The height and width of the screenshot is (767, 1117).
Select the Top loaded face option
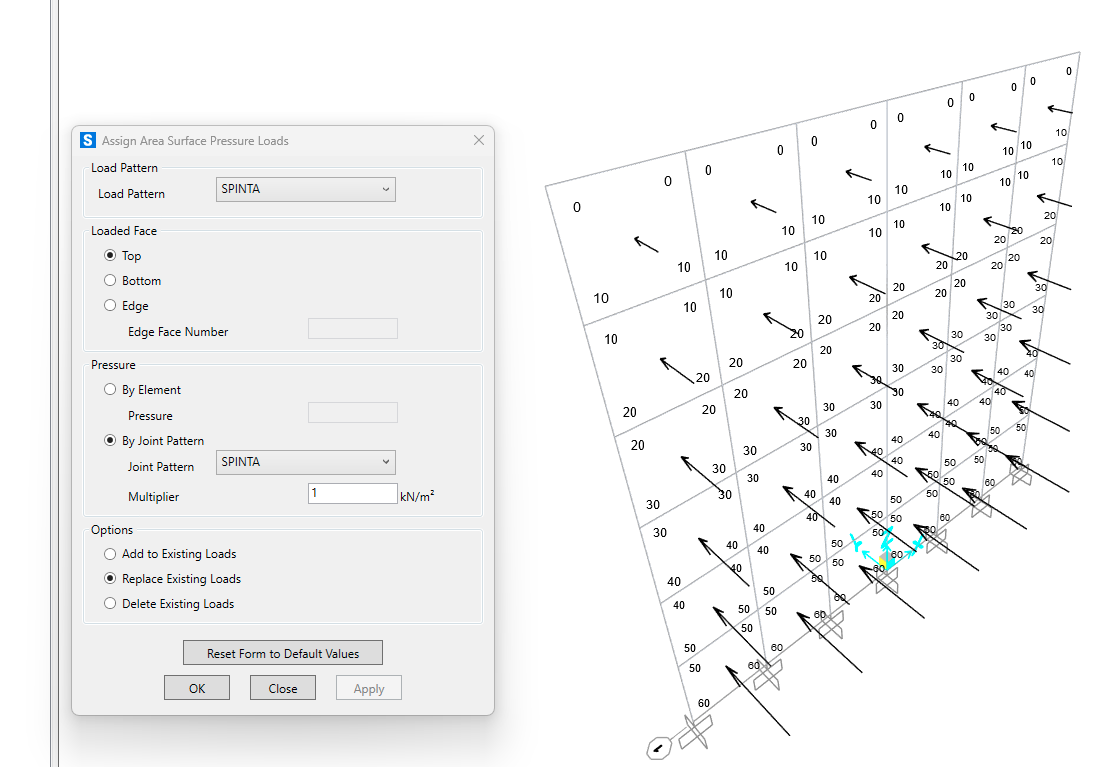tap(111, 256)
